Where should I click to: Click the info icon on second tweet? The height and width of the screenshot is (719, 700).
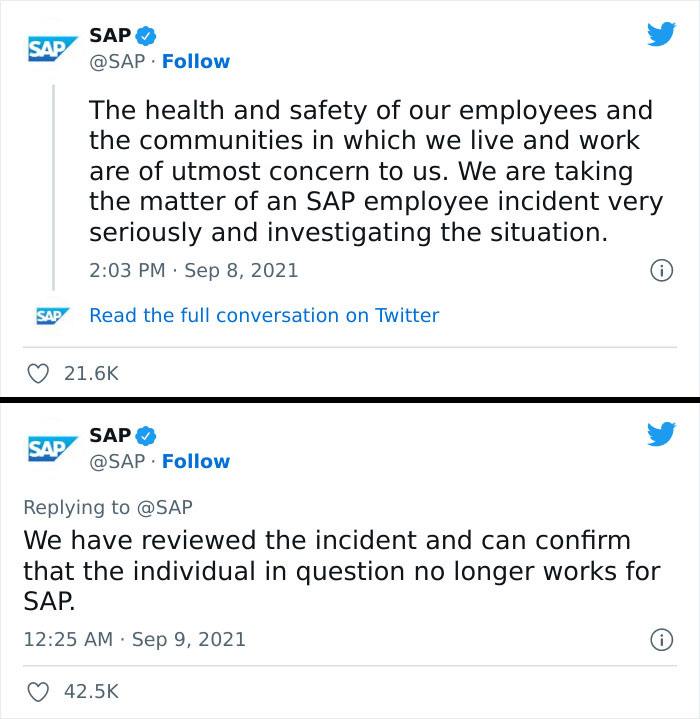coord(660,639)
